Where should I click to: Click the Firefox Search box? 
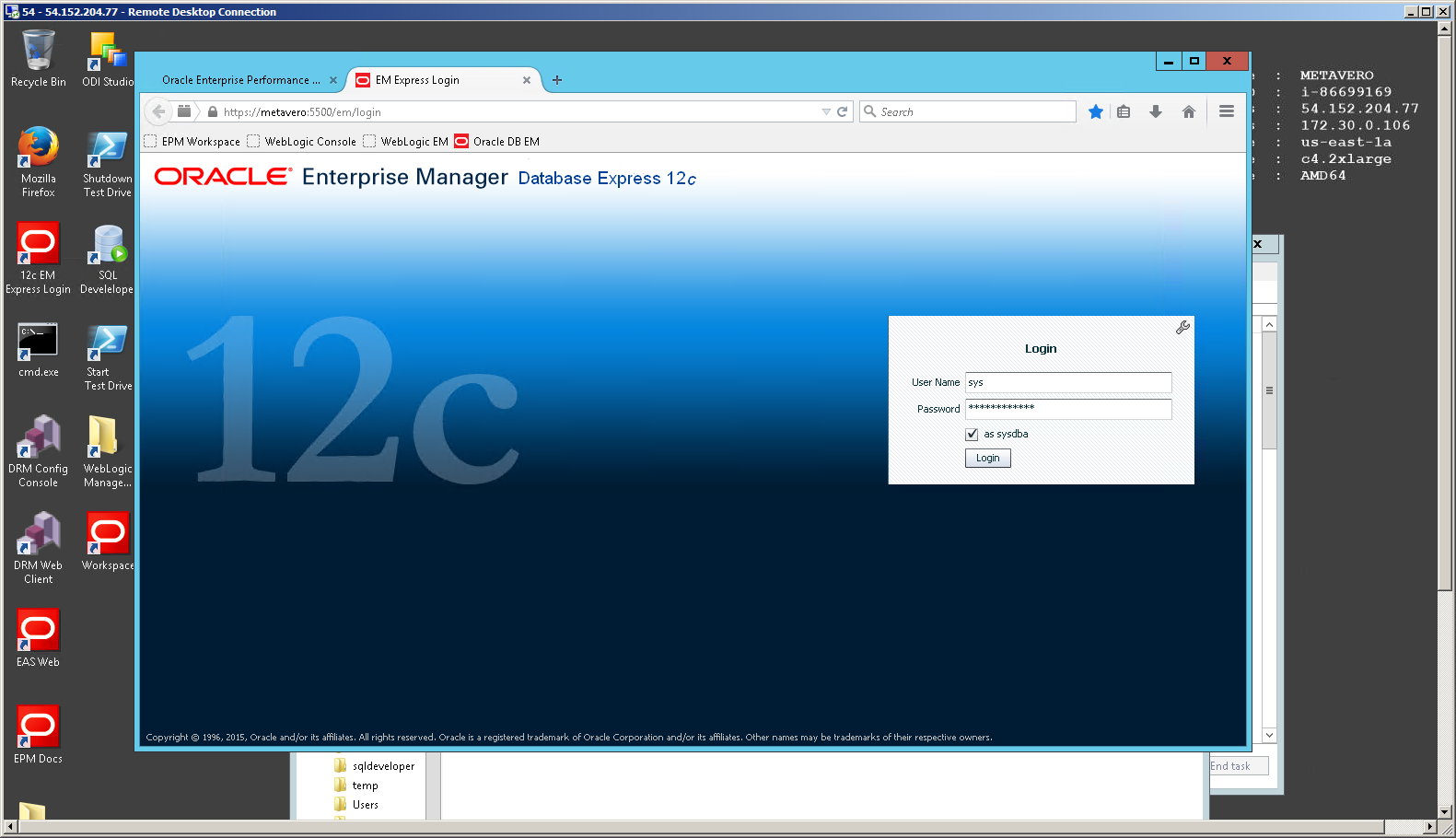968,111
